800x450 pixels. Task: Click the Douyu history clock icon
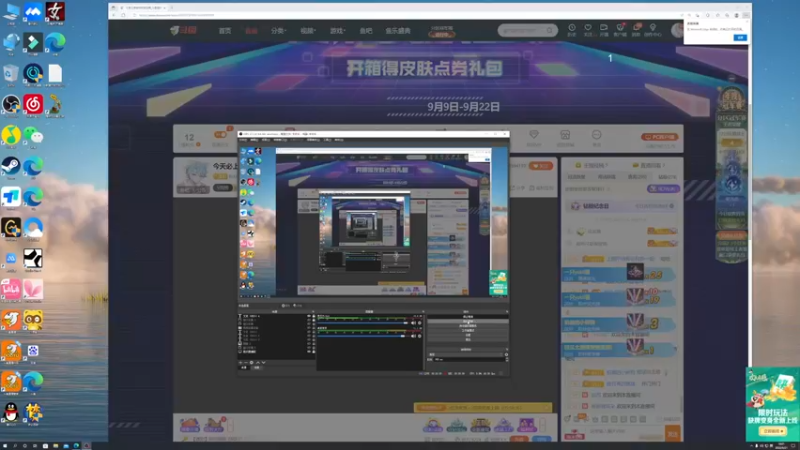(572, 28)
